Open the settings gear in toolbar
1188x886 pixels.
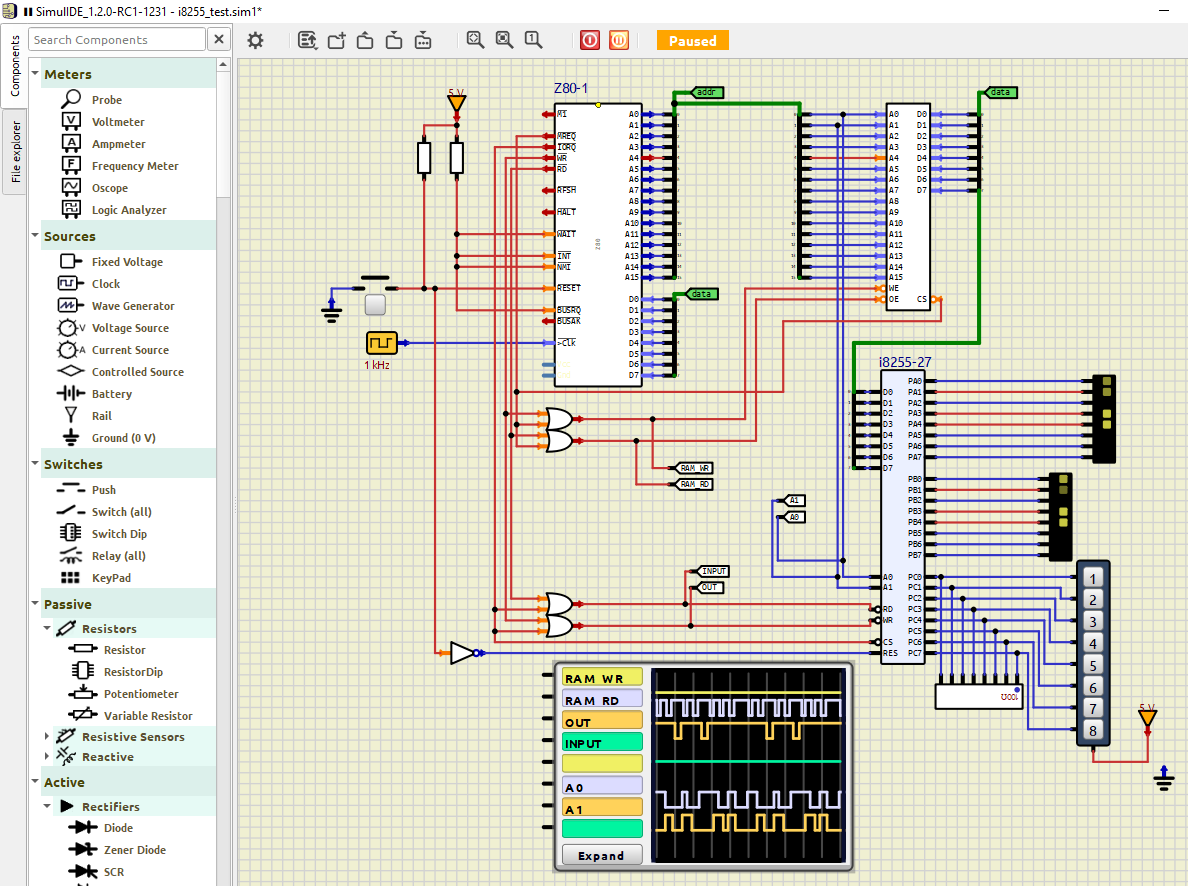click(x=256, y=40)
